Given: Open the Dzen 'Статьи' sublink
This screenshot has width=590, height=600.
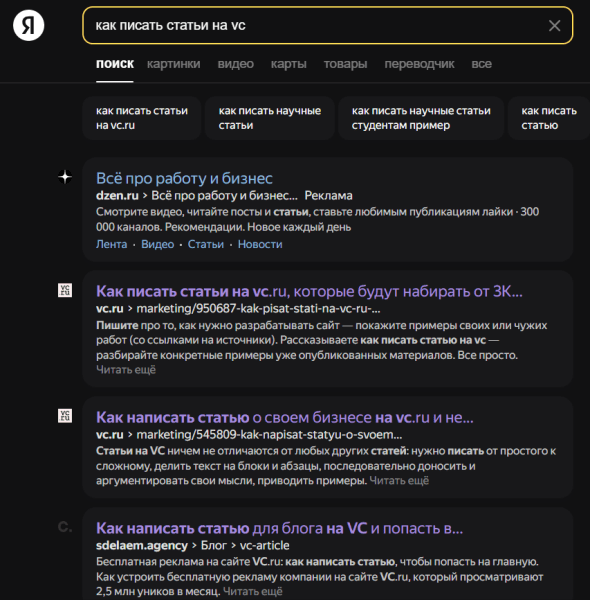Looking at the screenshot, I should click(x=206, y=244).
